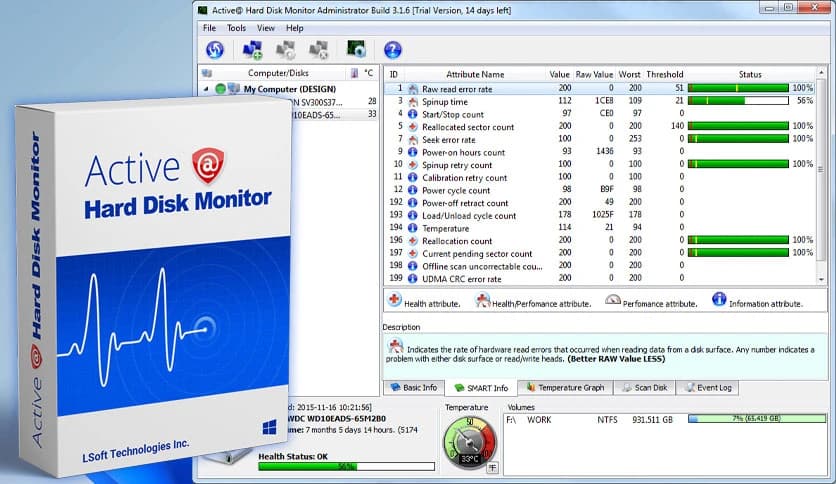Click the Add remote computer toolbar icon

pyautogui.click(x=252, y=50)
